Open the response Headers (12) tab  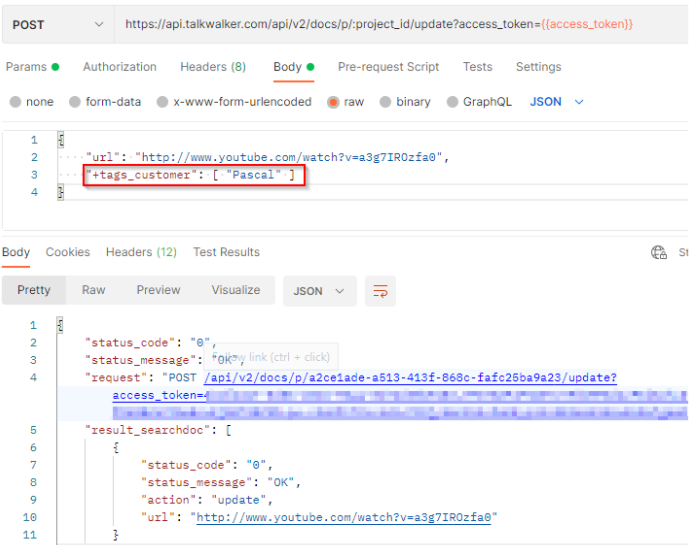click(141, 252)
